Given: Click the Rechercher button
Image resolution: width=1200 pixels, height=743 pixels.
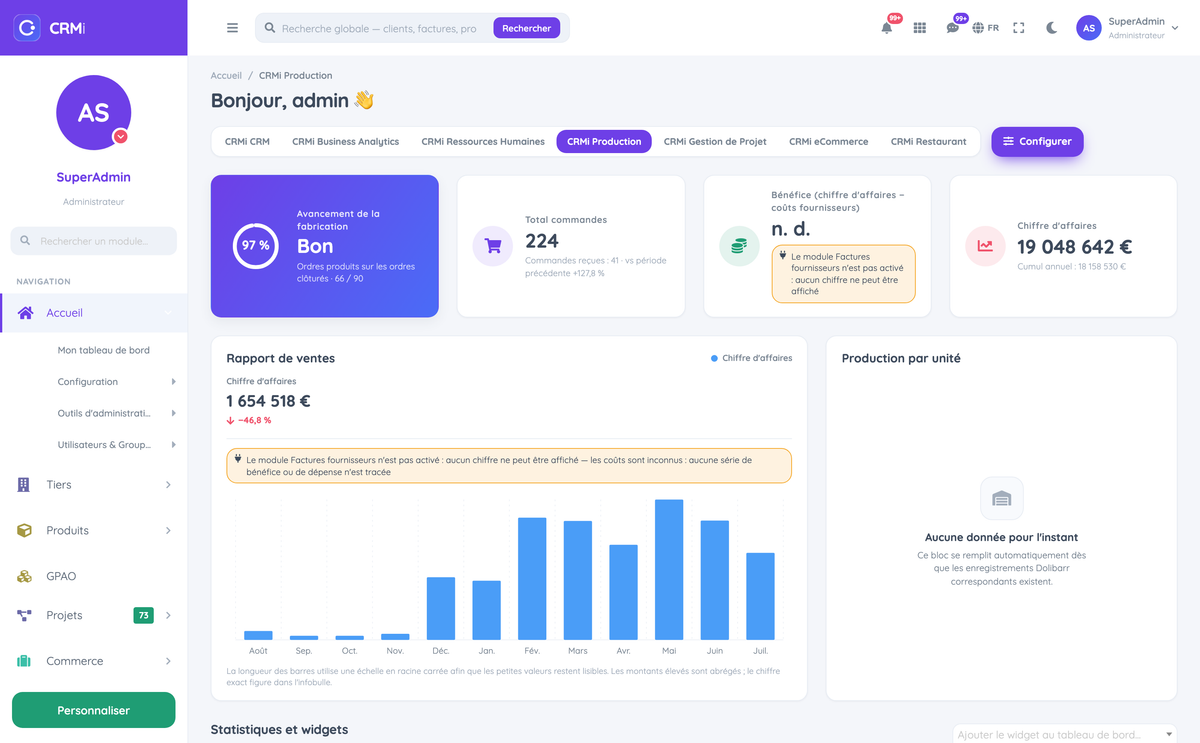Looking at the screenshot, I should tap(527, 28).
